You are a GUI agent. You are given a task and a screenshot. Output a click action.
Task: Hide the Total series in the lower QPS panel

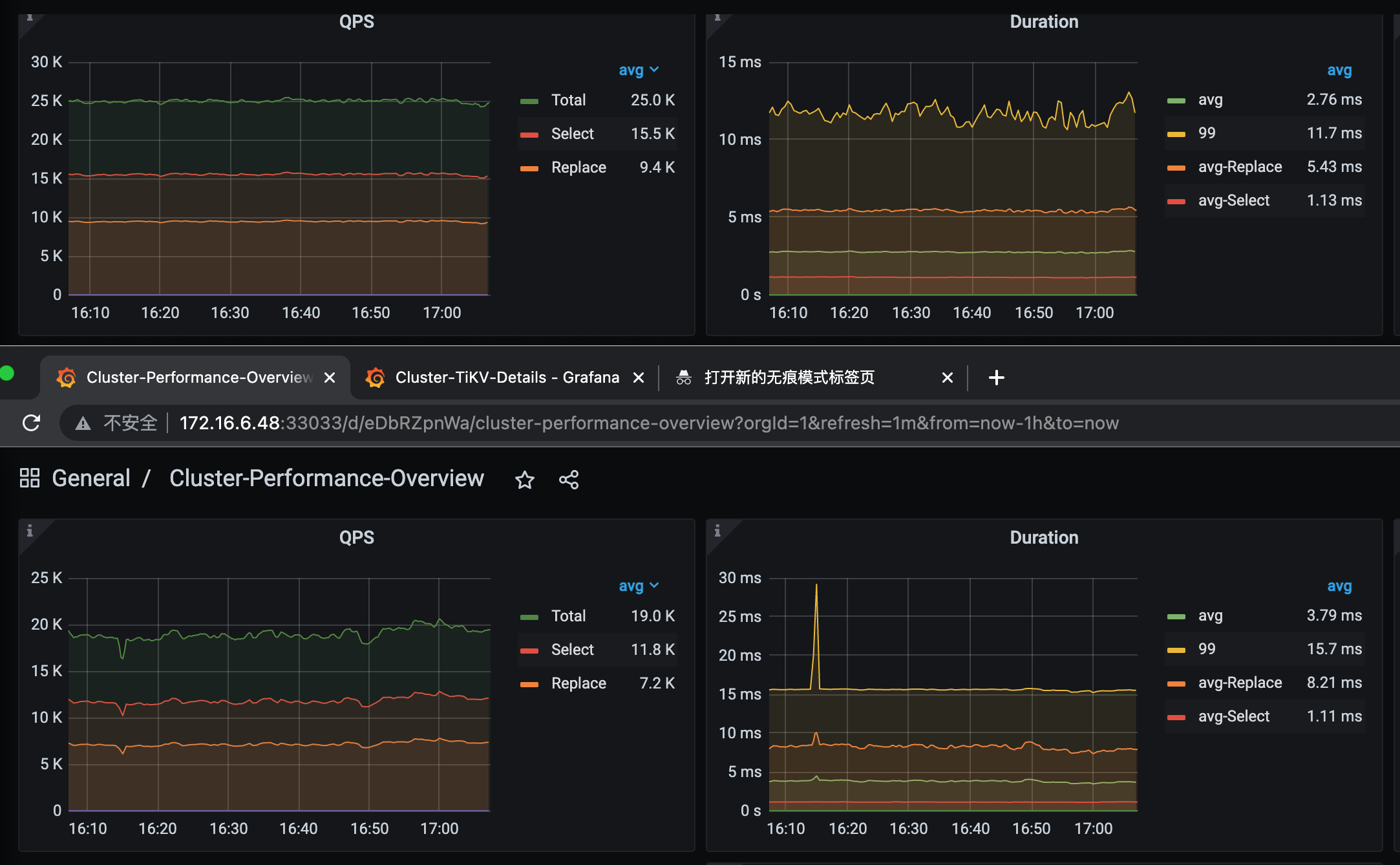[569, 615]
